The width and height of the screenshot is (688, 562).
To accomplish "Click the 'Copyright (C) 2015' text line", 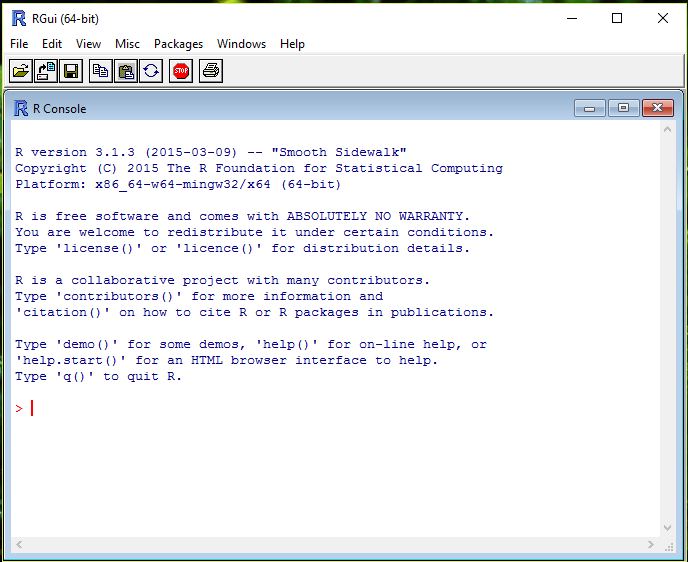I will click(x=259, y=168).
